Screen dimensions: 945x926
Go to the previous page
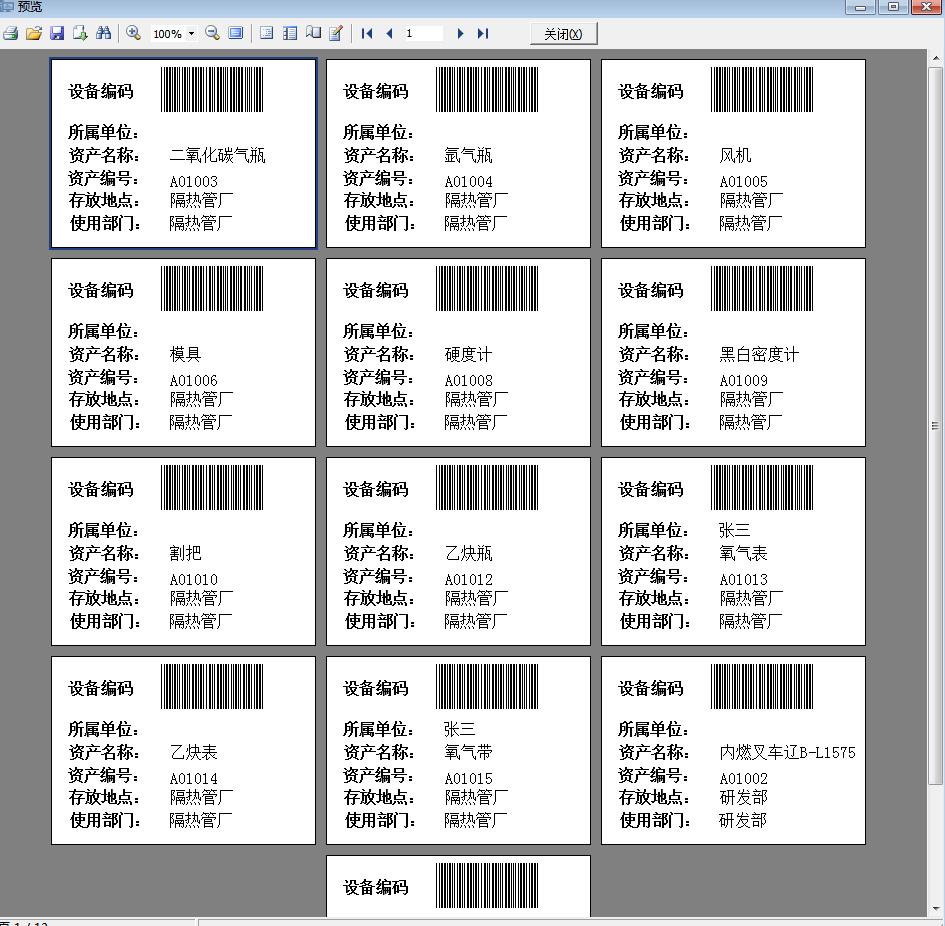point(389,34)
